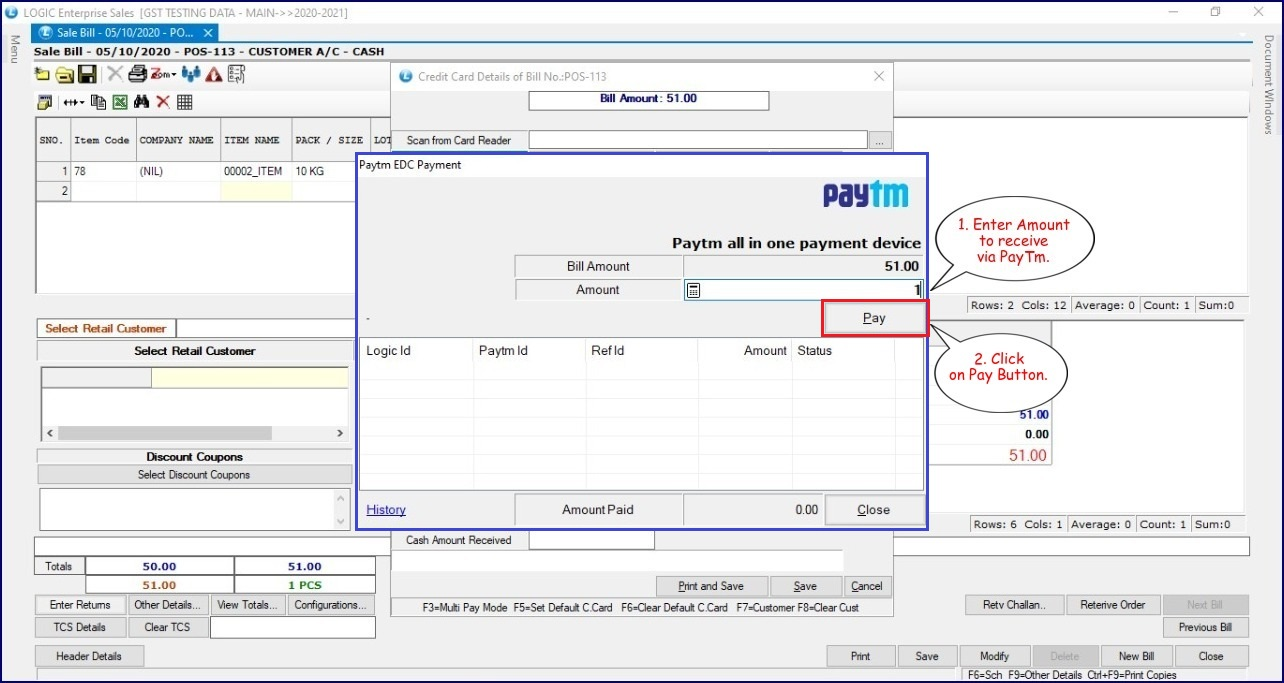Open the vertical Menu side panel
Screen dimensions: 1284x683
click(x=15, y=48)
